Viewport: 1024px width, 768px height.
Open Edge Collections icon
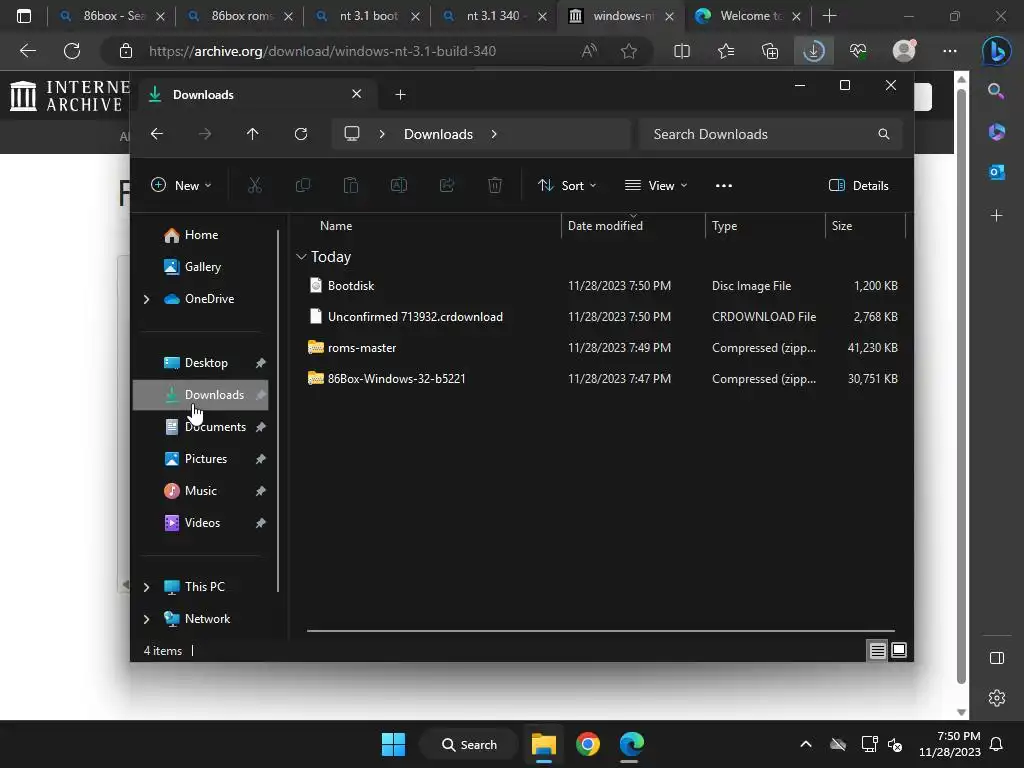point(770,51)
